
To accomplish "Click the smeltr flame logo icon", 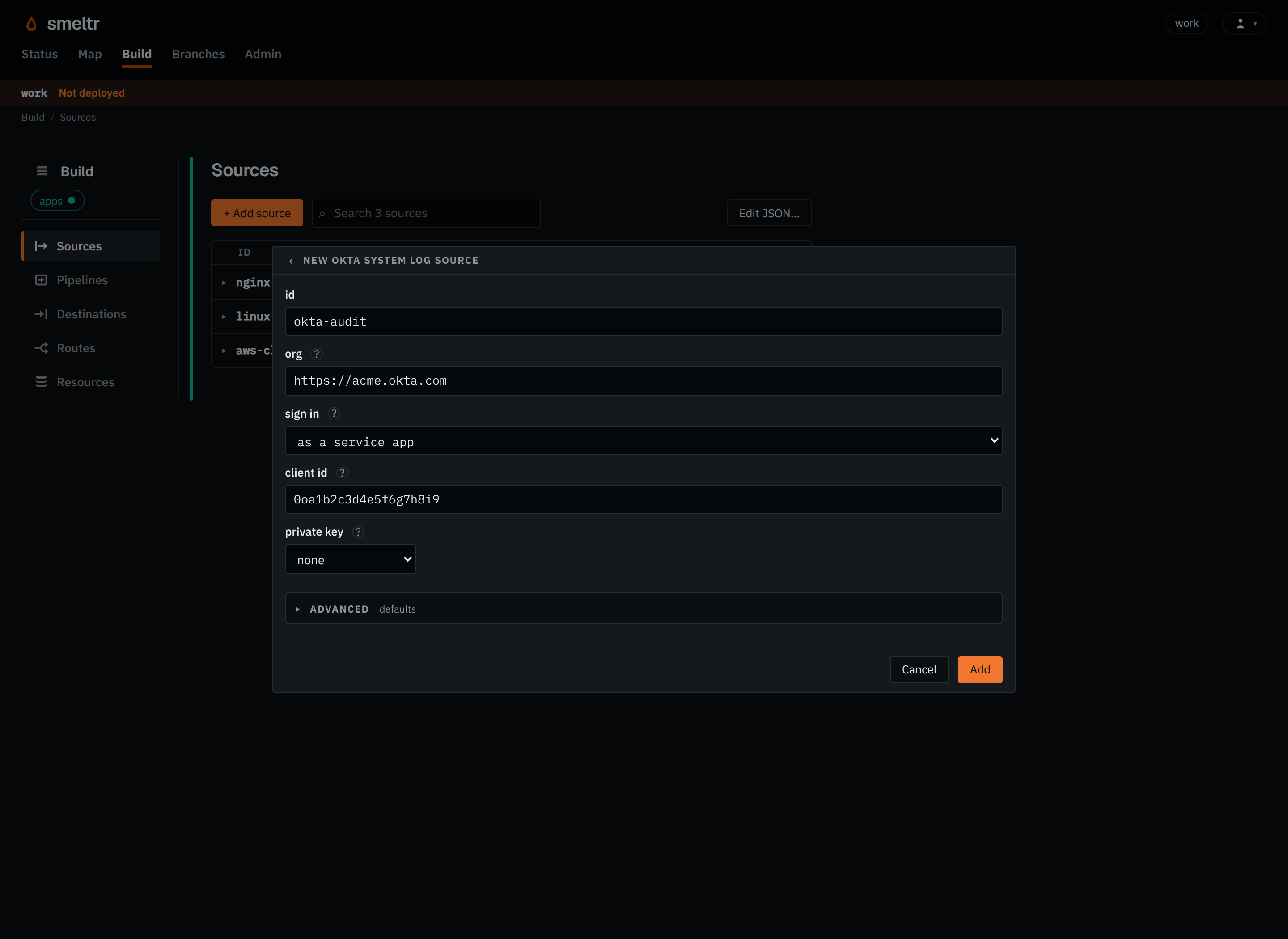I will click(31, 24).
